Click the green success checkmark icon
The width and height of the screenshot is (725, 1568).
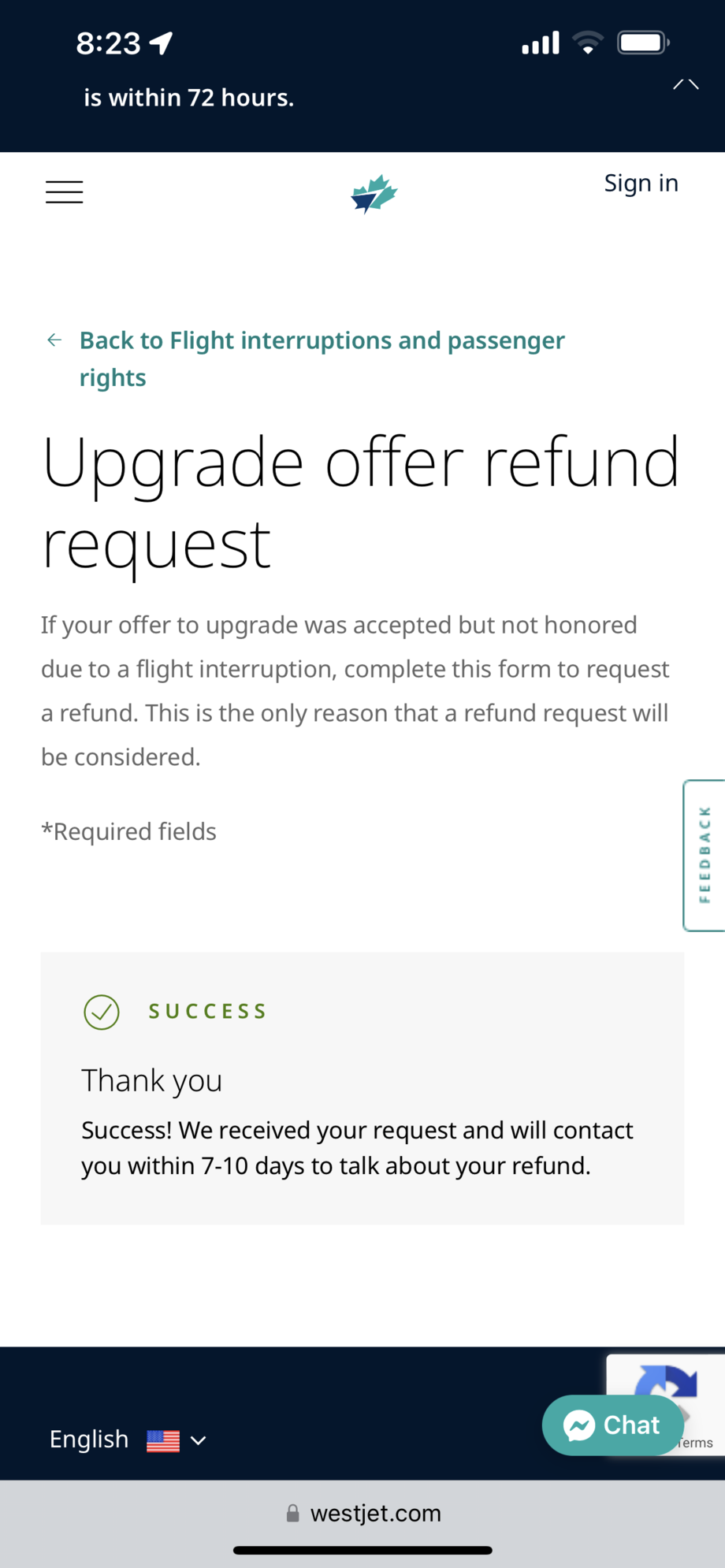tap(102, 1012)
